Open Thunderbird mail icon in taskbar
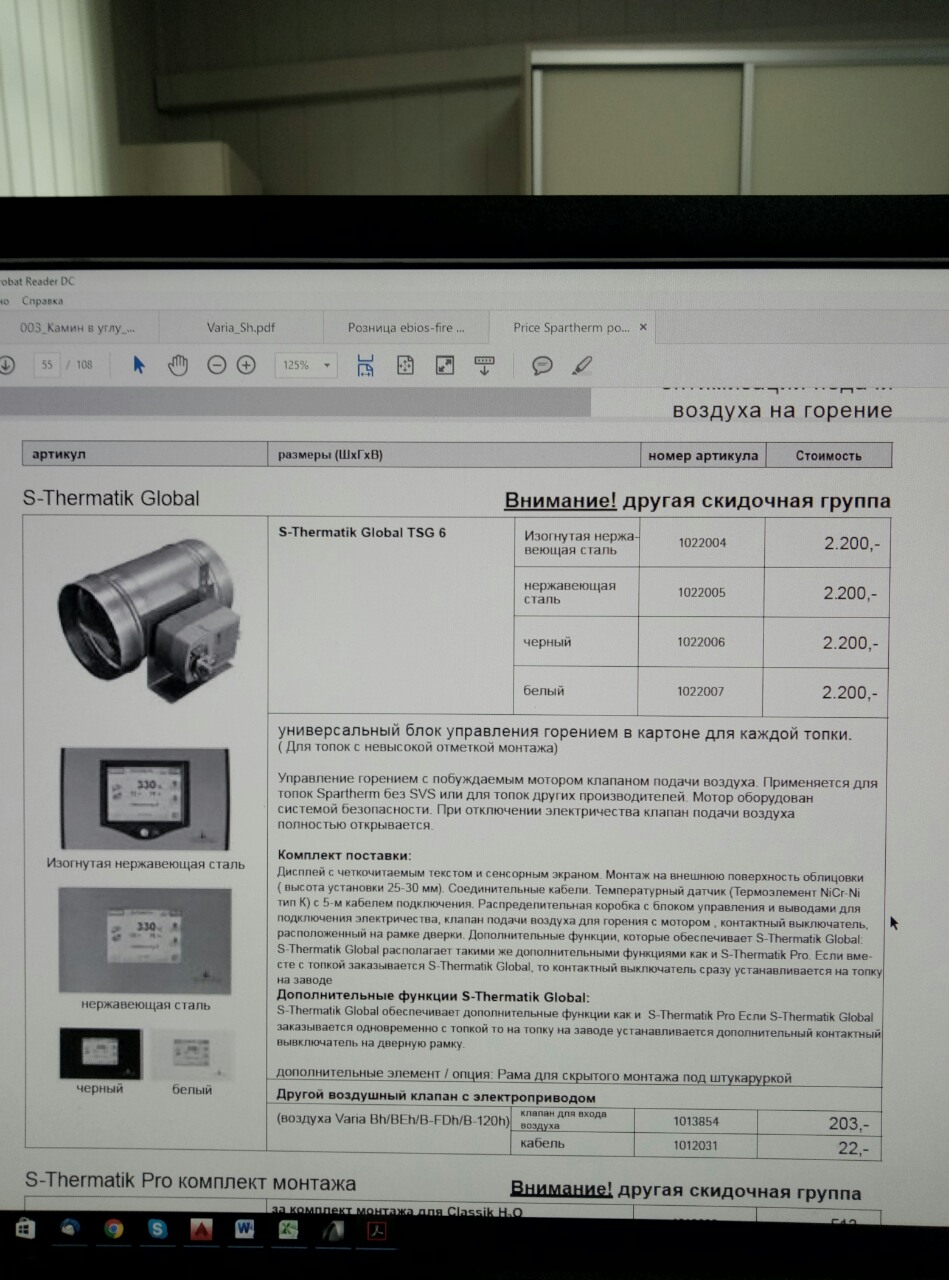The height and width of the screenshot is (1280, 949). (x=69, y=1229)
